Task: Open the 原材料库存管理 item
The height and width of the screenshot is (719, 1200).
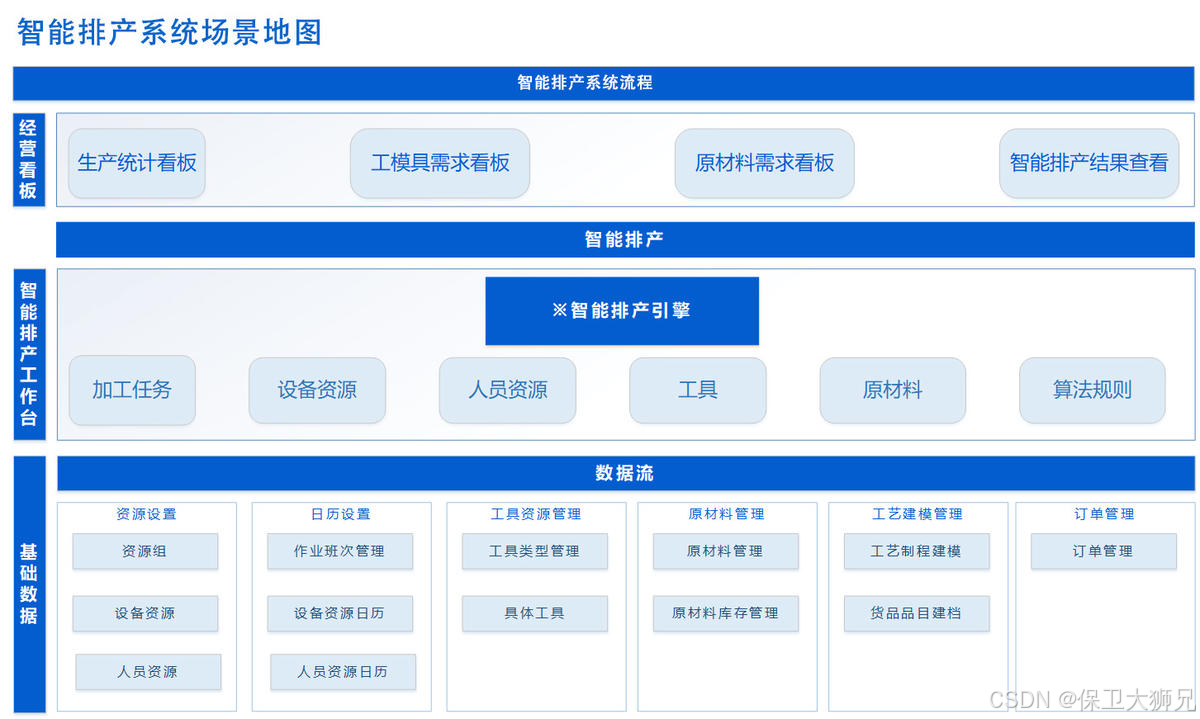Action: tap(726, 613)
